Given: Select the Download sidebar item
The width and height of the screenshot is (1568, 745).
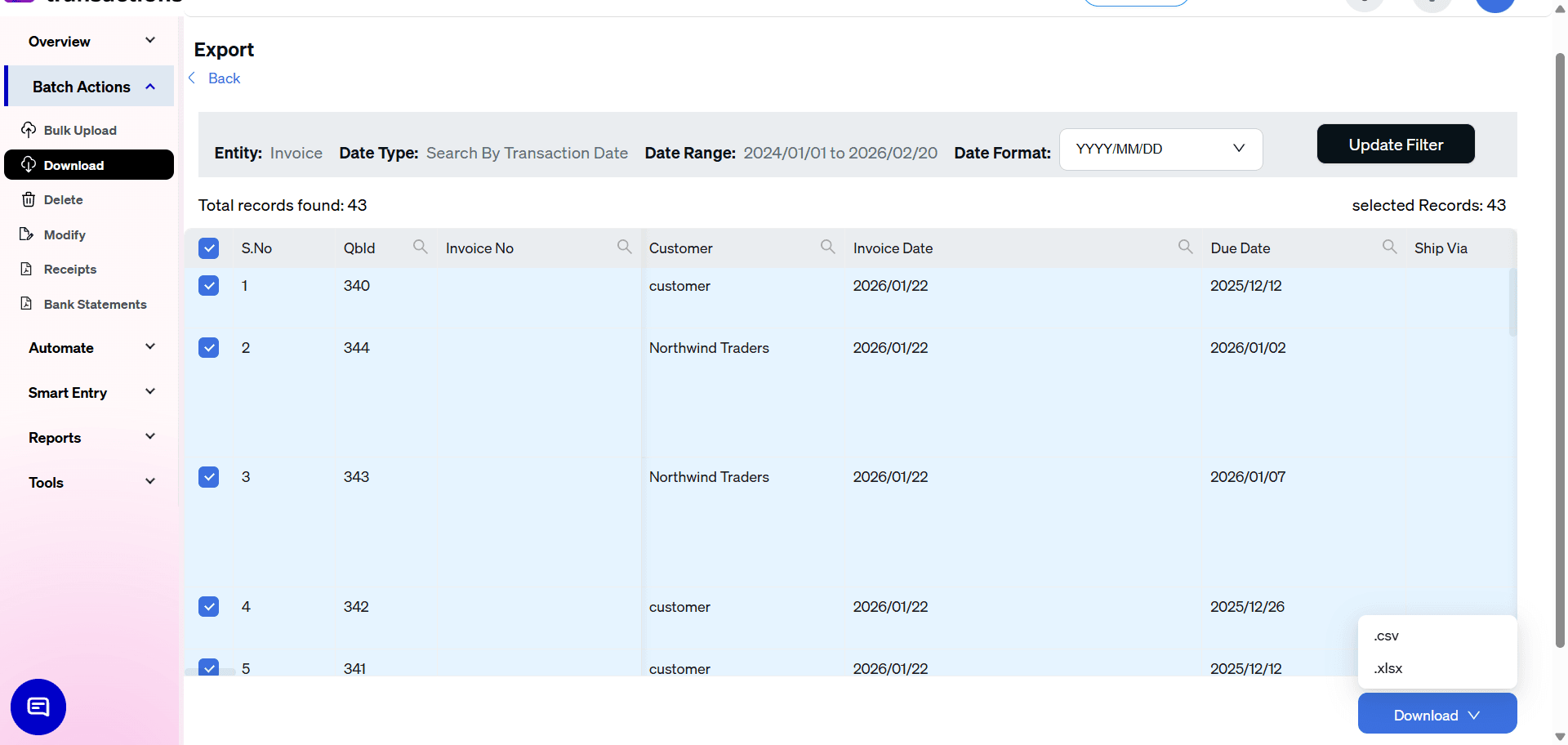Looking at the screenshot, I should pos(73,165).
